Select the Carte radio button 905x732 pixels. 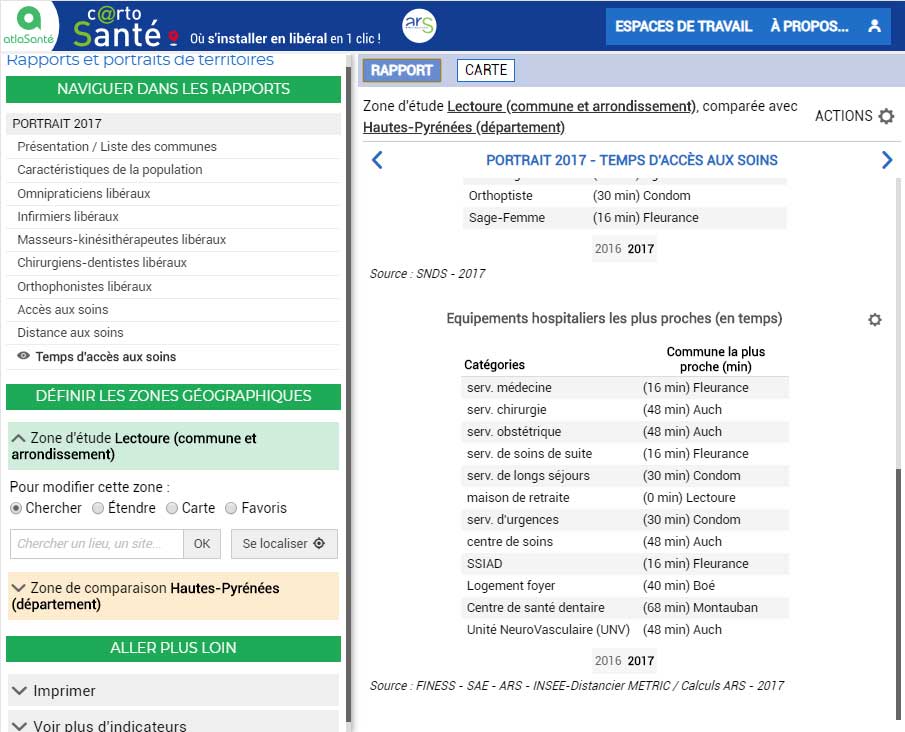(x=172, y=508)
